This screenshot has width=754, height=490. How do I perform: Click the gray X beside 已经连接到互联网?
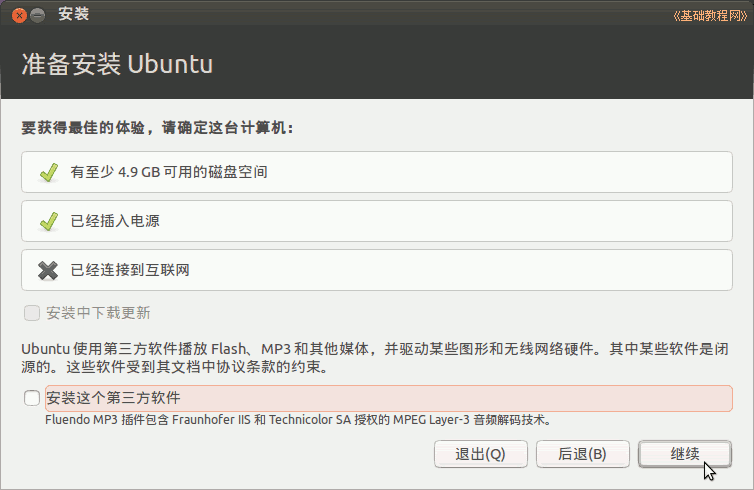click(48, 271)
